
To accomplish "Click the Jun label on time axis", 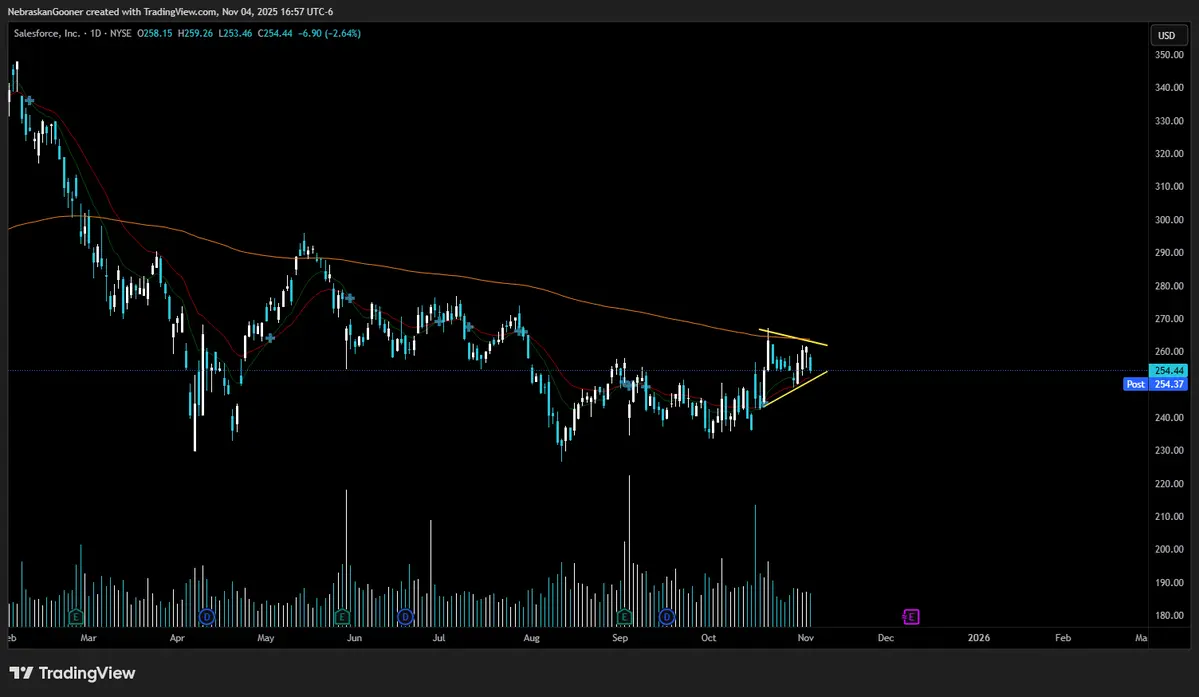I will (354, 638).
